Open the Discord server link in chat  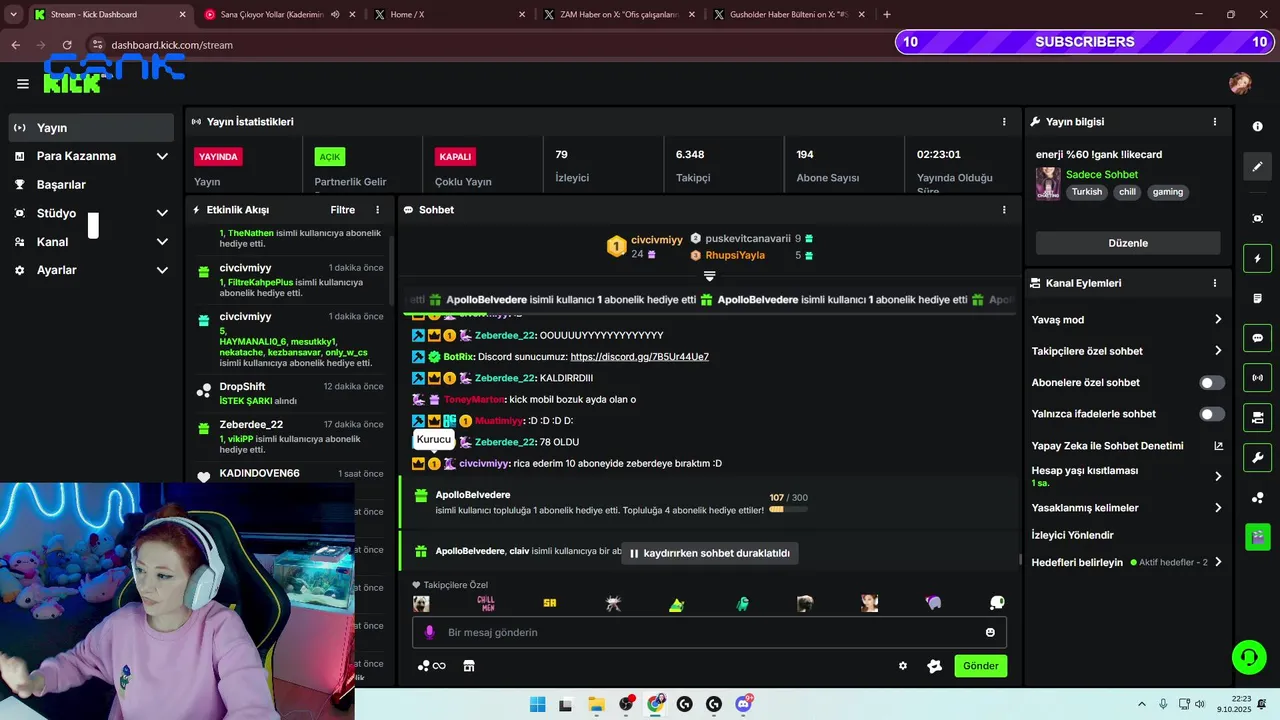click(639, 357)
